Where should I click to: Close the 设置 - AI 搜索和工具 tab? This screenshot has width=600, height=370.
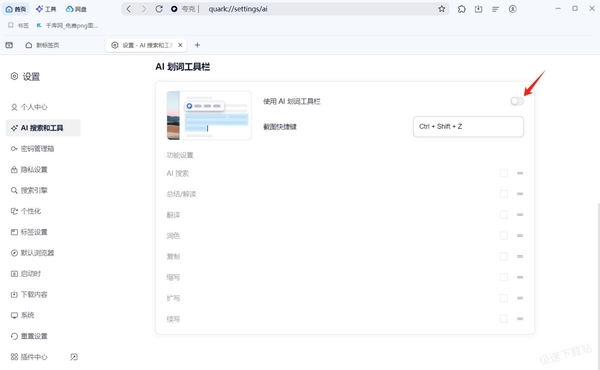tap(180, 45)
